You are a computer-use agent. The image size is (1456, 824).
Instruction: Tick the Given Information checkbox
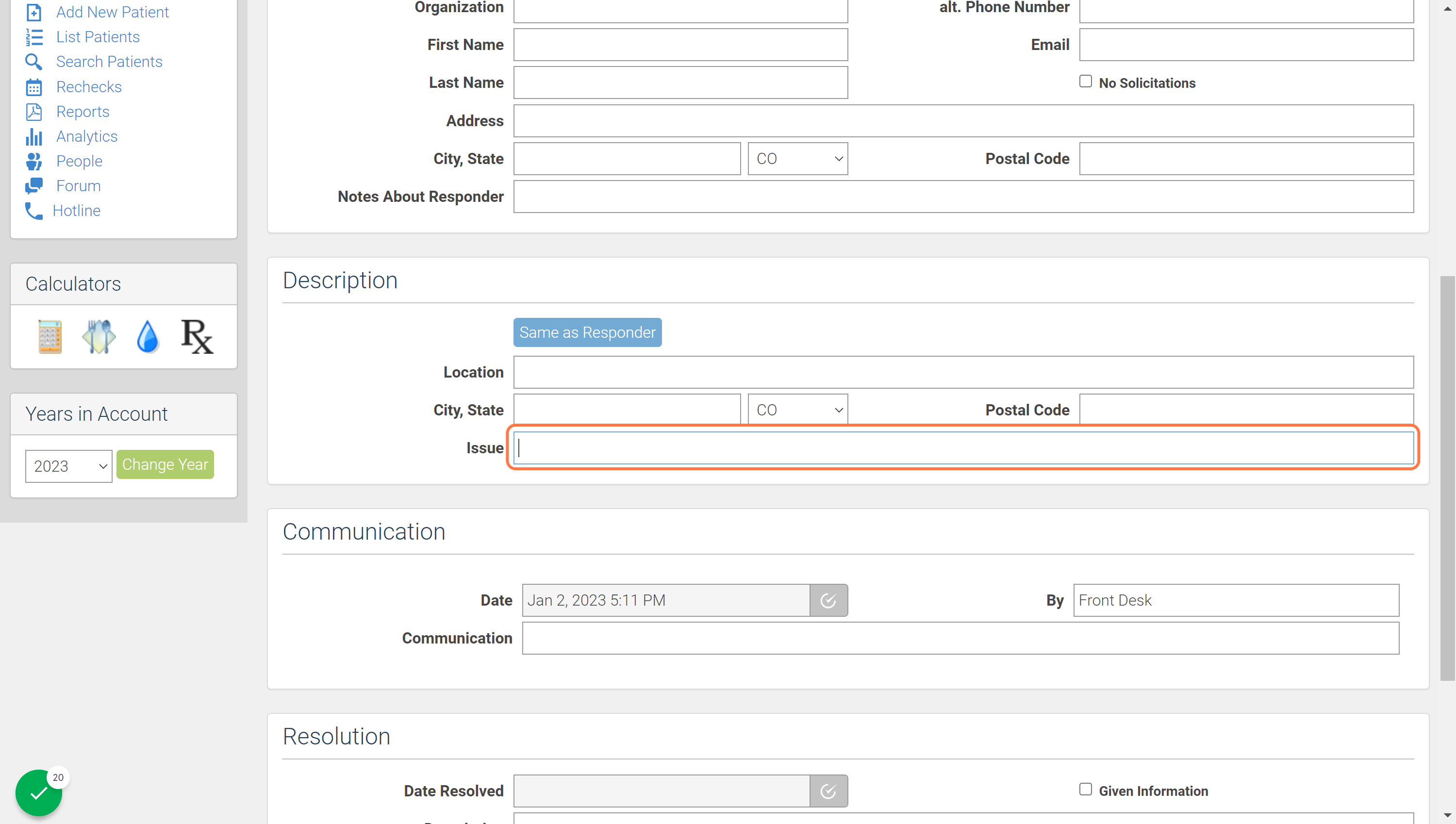pos(1085,790)
